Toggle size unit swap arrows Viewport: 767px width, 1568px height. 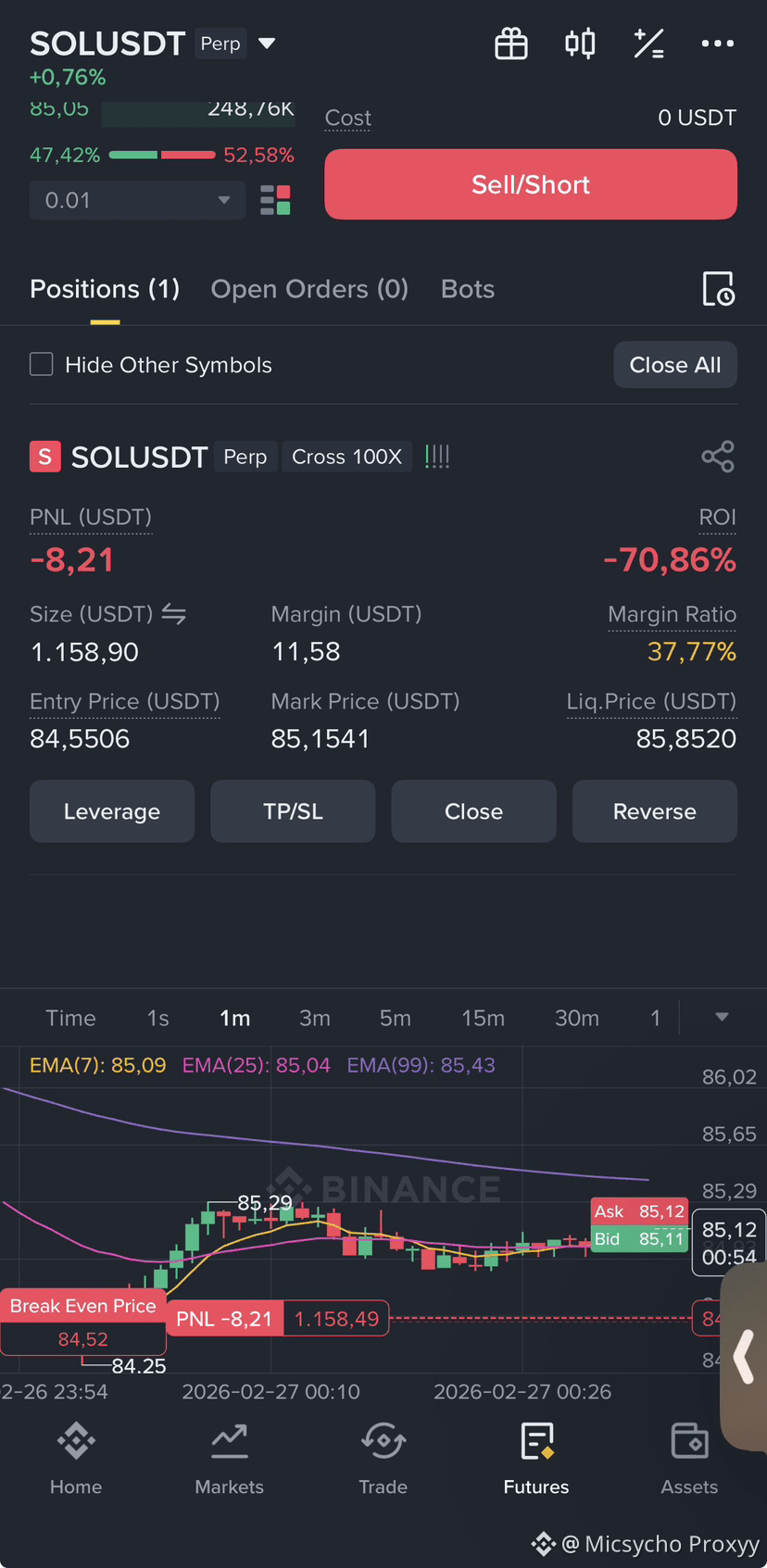click(174, 613)
